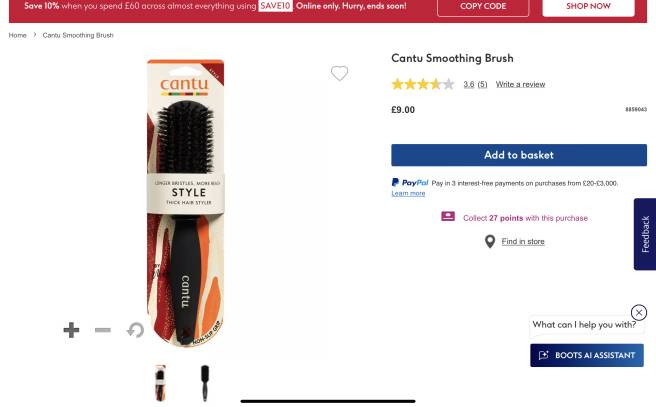Zoom in on product image
The image size is (656, 407).
click(x=71, y=330)
